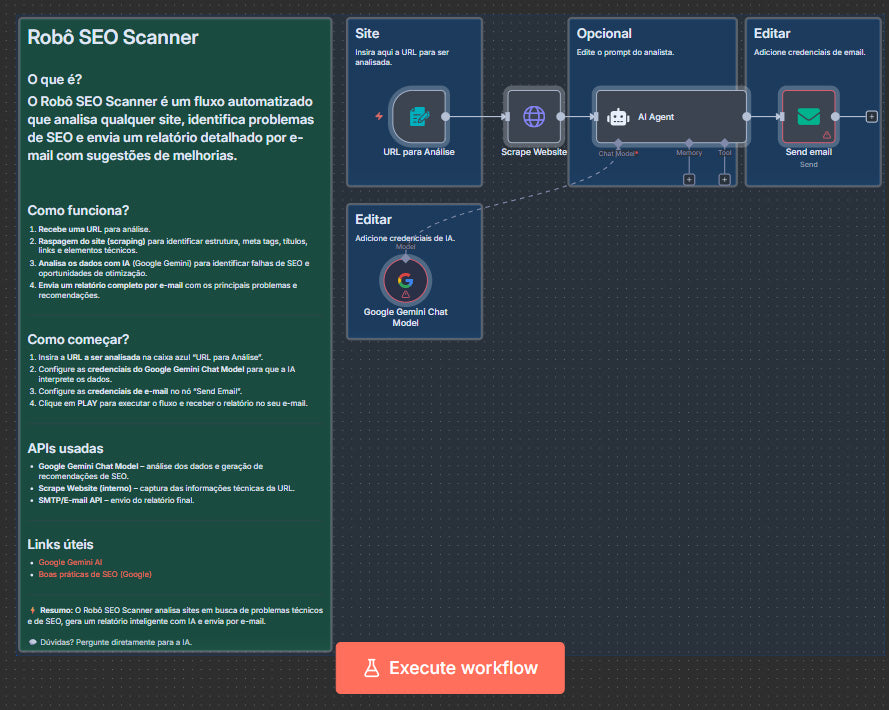Add a node after Send email output
The width and height of the screenshot is (889, 710).
point(871,117)
